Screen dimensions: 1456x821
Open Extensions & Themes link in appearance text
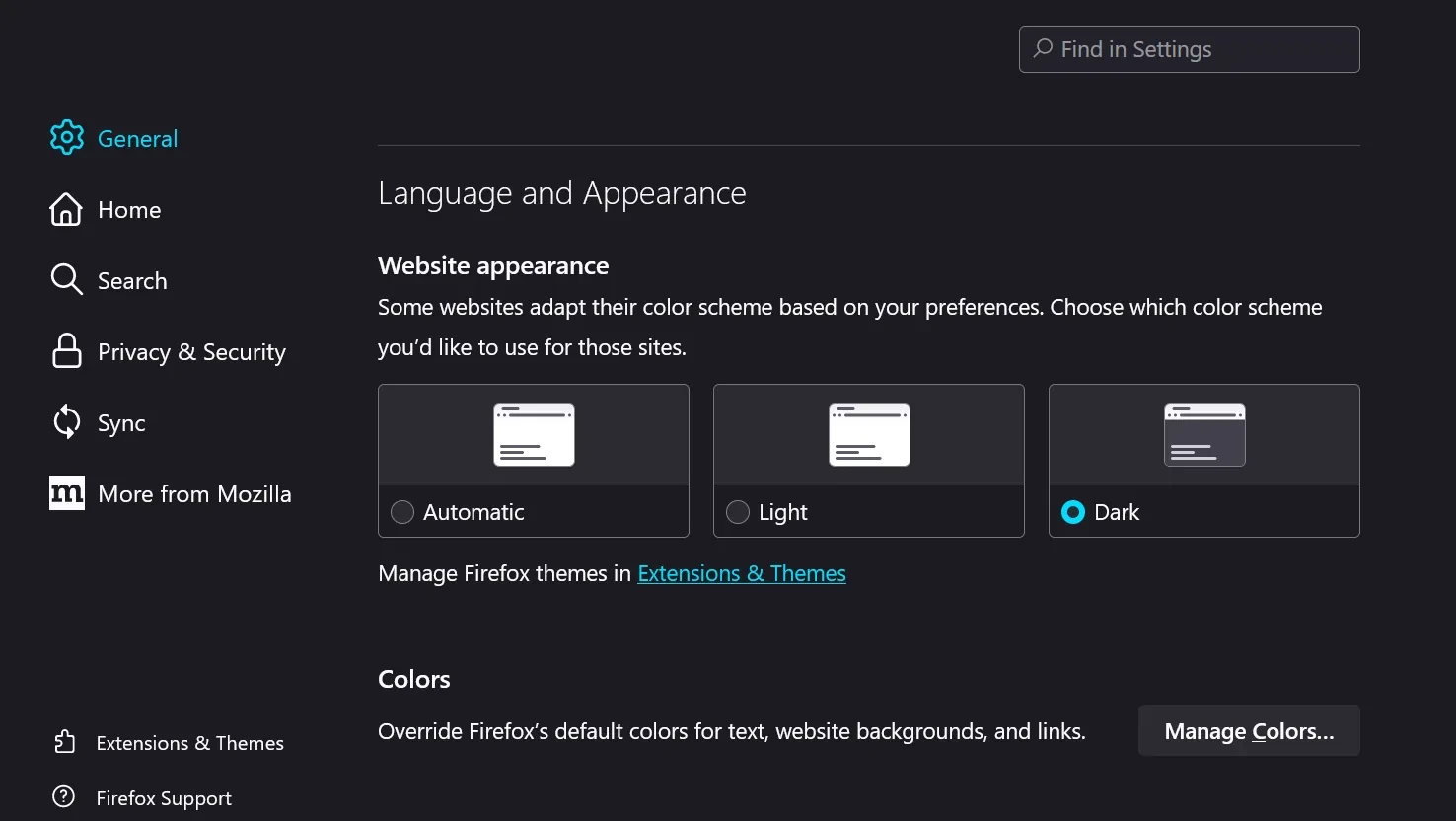click(x=742, y=573)
